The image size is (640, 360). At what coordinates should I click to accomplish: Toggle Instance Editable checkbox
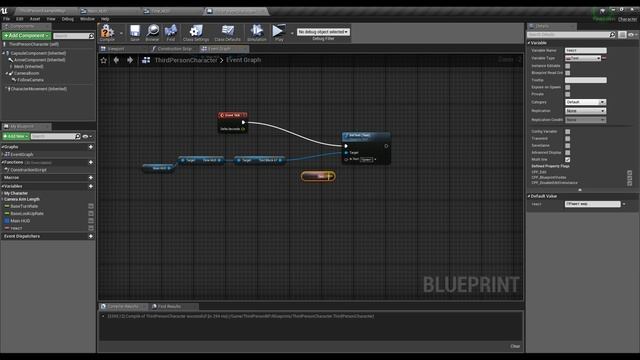(x=567, y=66)
